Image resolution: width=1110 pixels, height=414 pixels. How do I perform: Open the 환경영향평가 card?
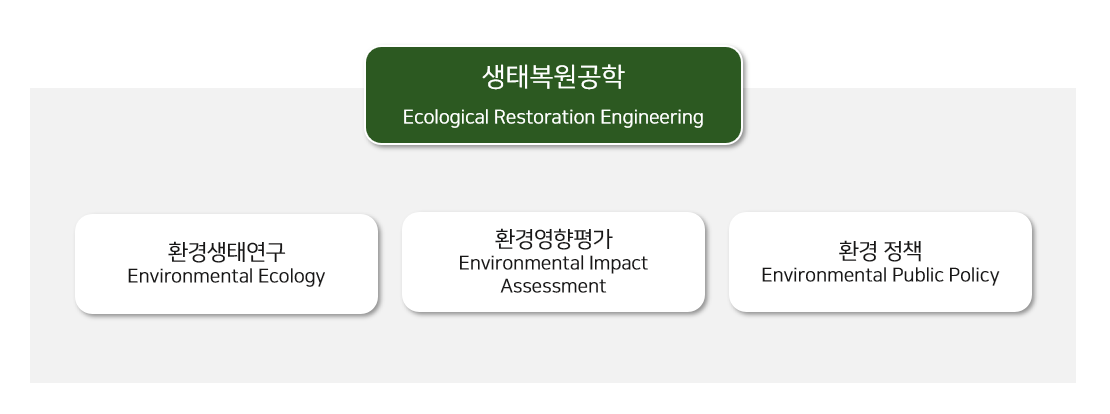point(554,262)
